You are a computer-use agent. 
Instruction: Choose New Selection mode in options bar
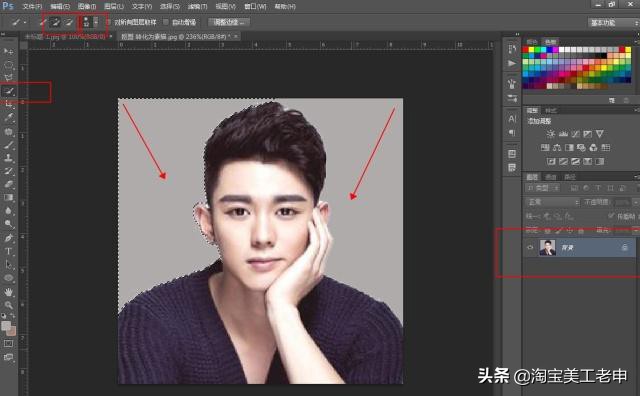(42, 22)
